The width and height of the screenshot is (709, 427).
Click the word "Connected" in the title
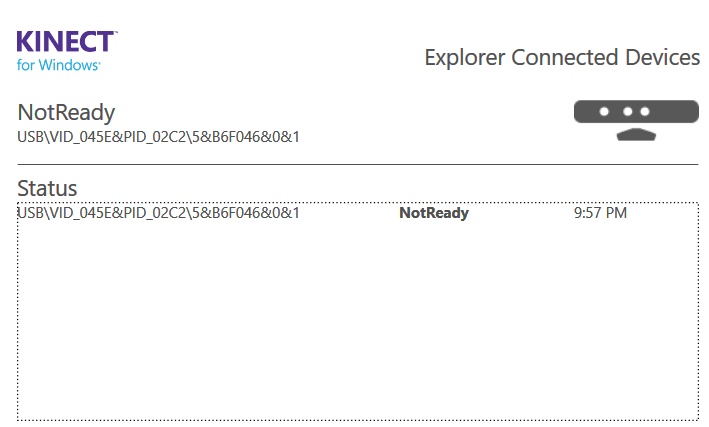pos(565,57)
